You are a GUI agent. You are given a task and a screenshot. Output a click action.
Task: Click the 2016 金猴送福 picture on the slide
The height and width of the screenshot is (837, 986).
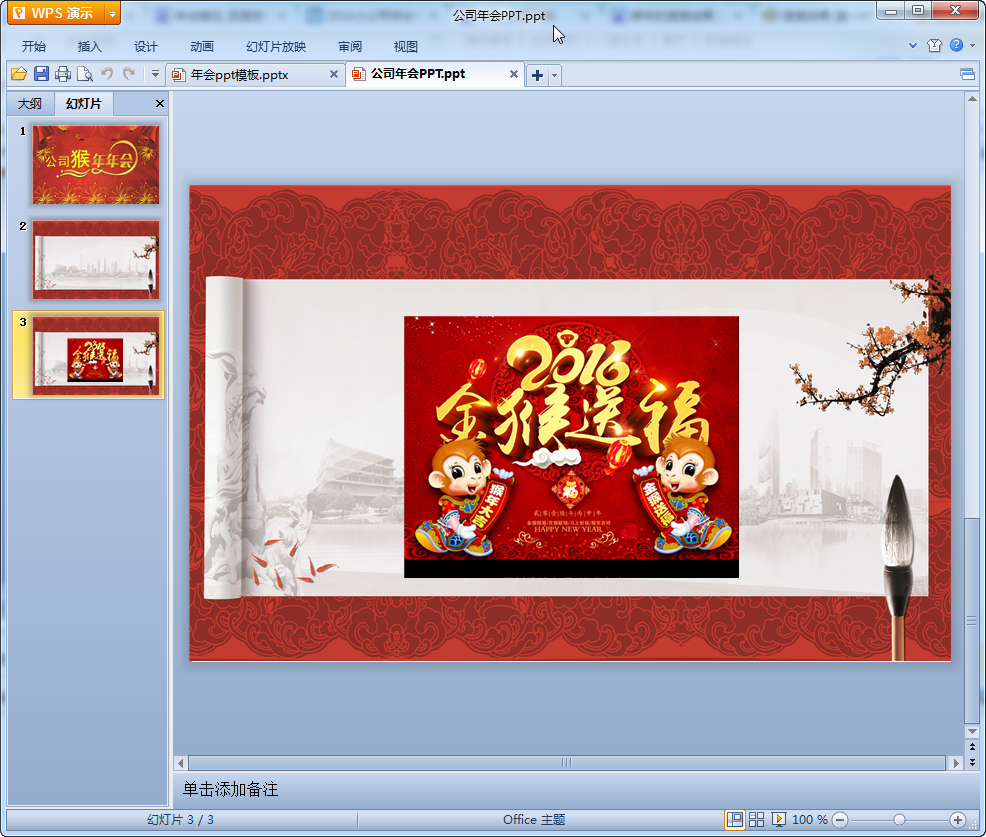[571, 446]
